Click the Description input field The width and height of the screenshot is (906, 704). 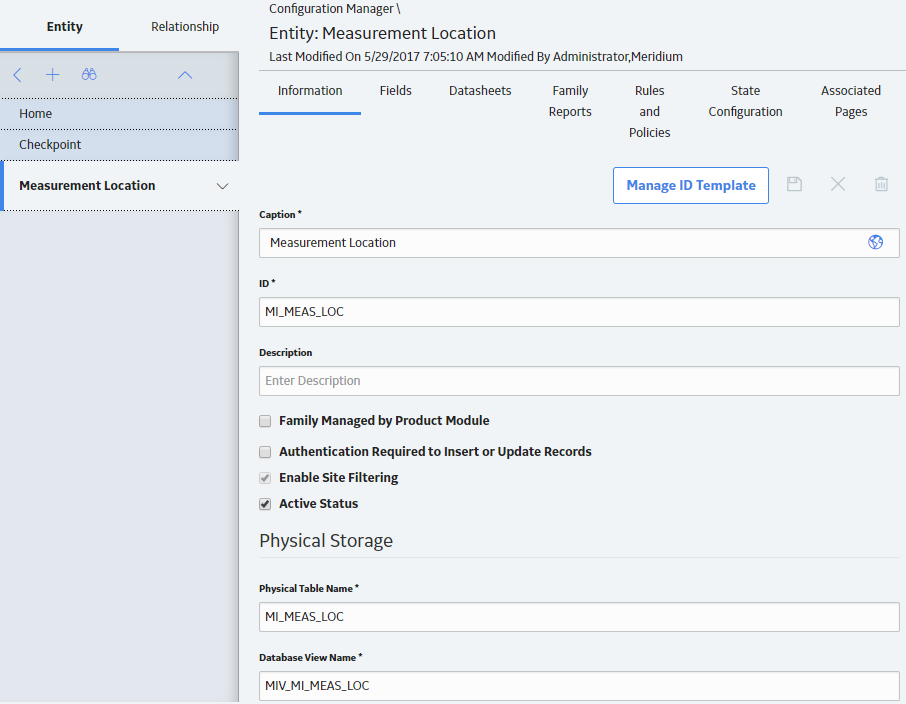click(x=579, y=381)
